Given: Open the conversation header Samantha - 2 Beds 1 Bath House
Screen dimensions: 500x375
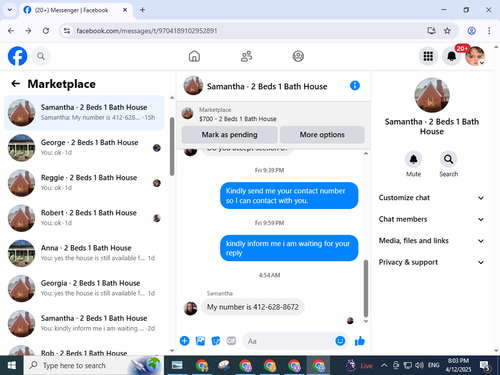Looking at the screenshot, I should pos(267,86).
